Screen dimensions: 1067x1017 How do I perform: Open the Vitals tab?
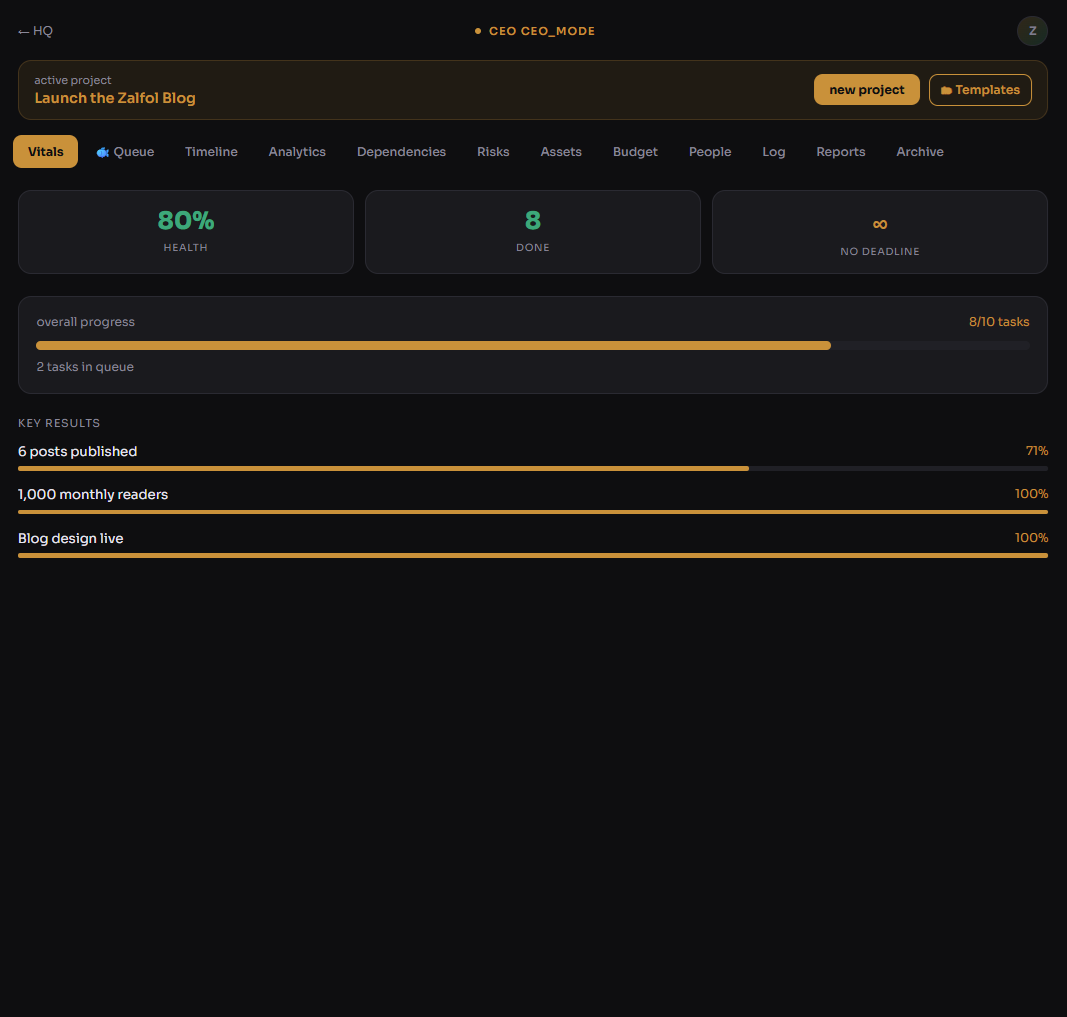(x=45, y=152)
